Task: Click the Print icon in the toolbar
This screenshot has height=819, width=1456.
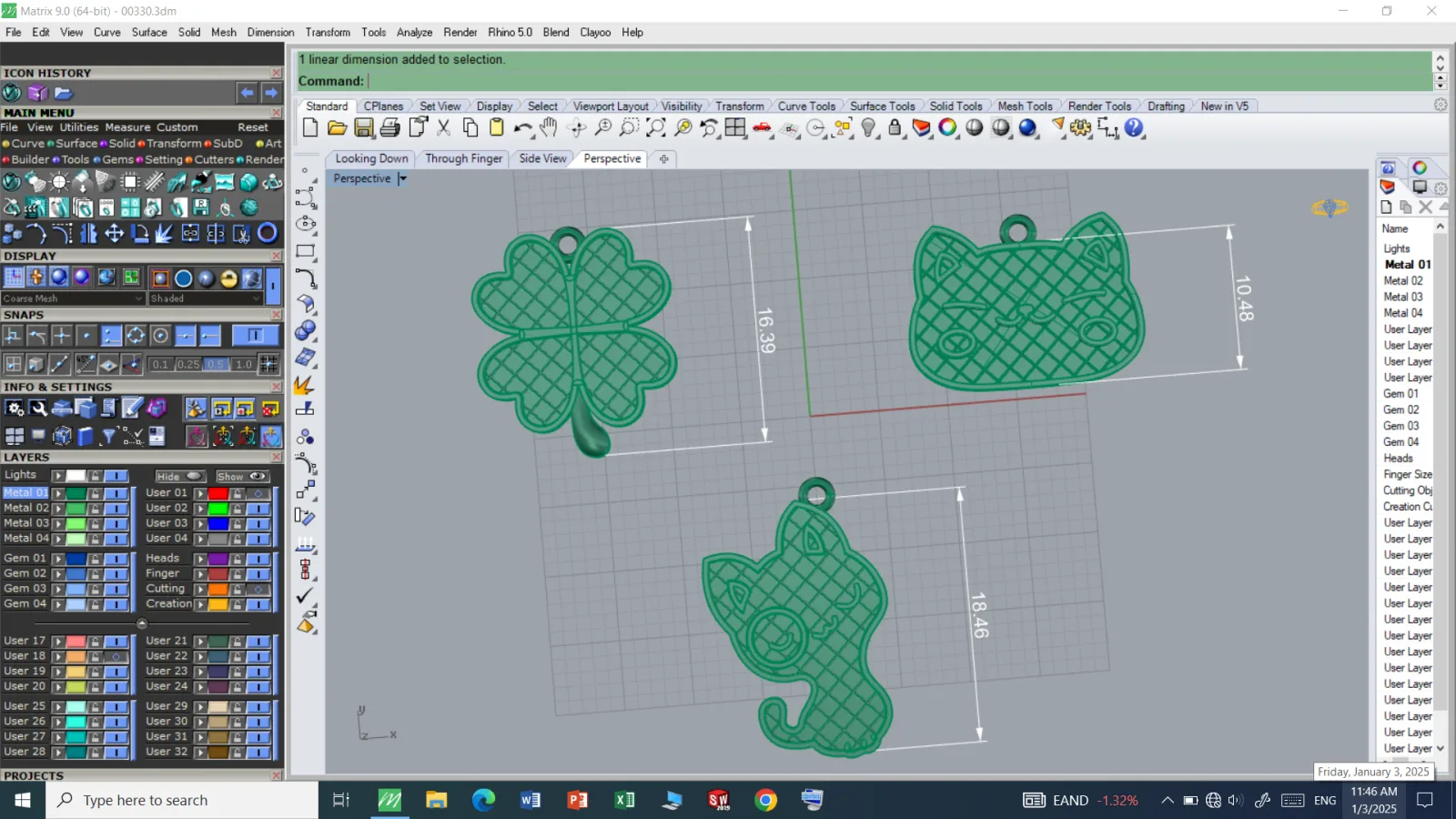Action: tap(390, 128)
